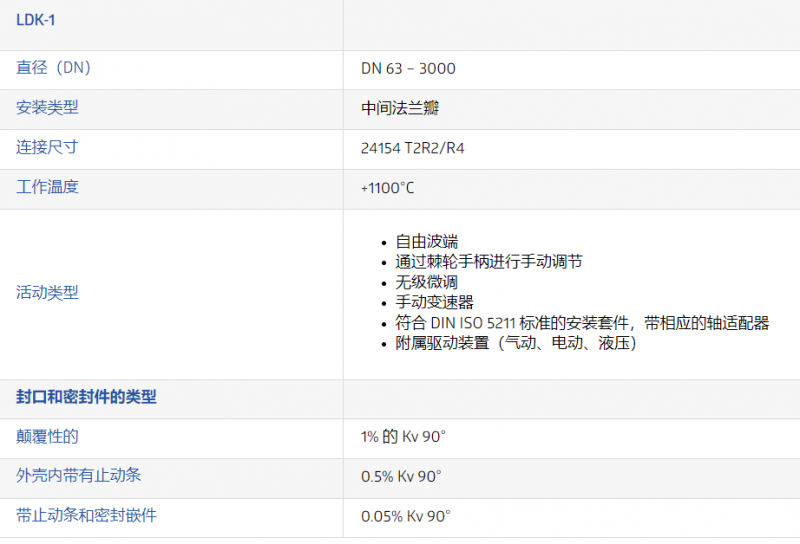800x544 pixels.
Task: Click the 1% 的 Kv 90° value
Action: coord(403,437)
